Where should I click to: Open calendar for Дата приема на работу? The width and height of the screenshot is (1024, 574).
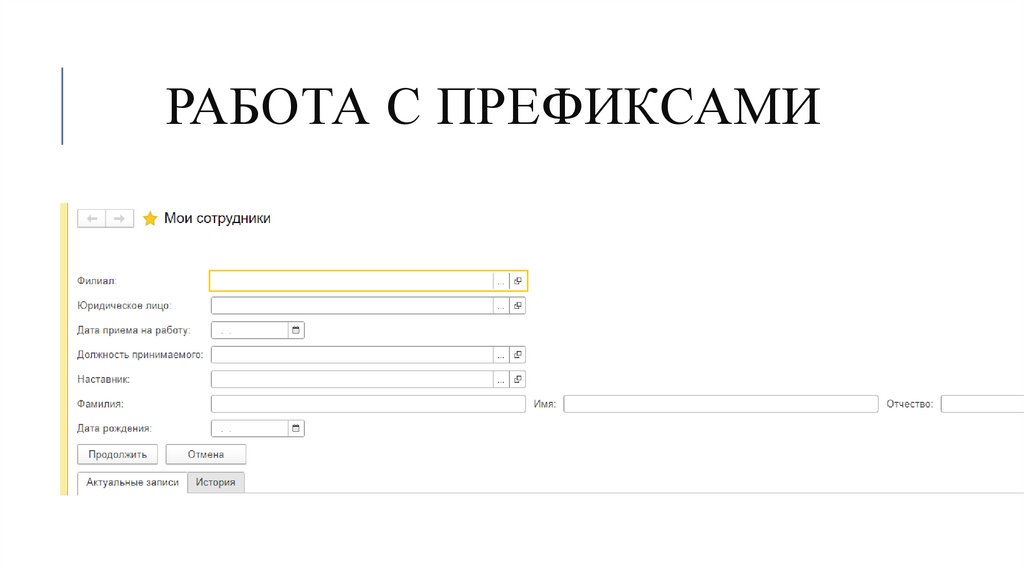pyautogui.click(x=296, y=330)
